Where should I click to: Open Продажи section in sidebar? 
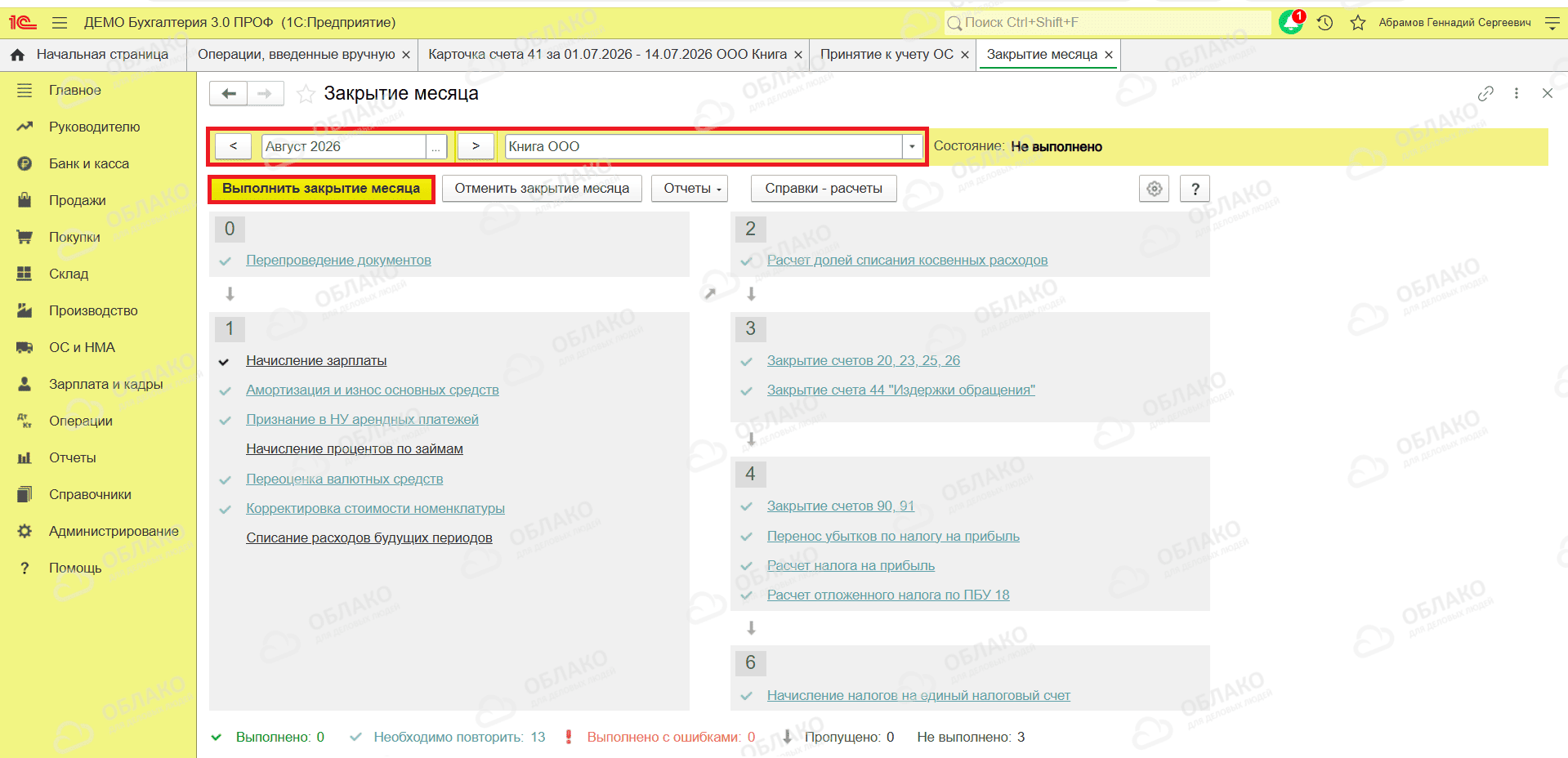(x=77, y=200)
